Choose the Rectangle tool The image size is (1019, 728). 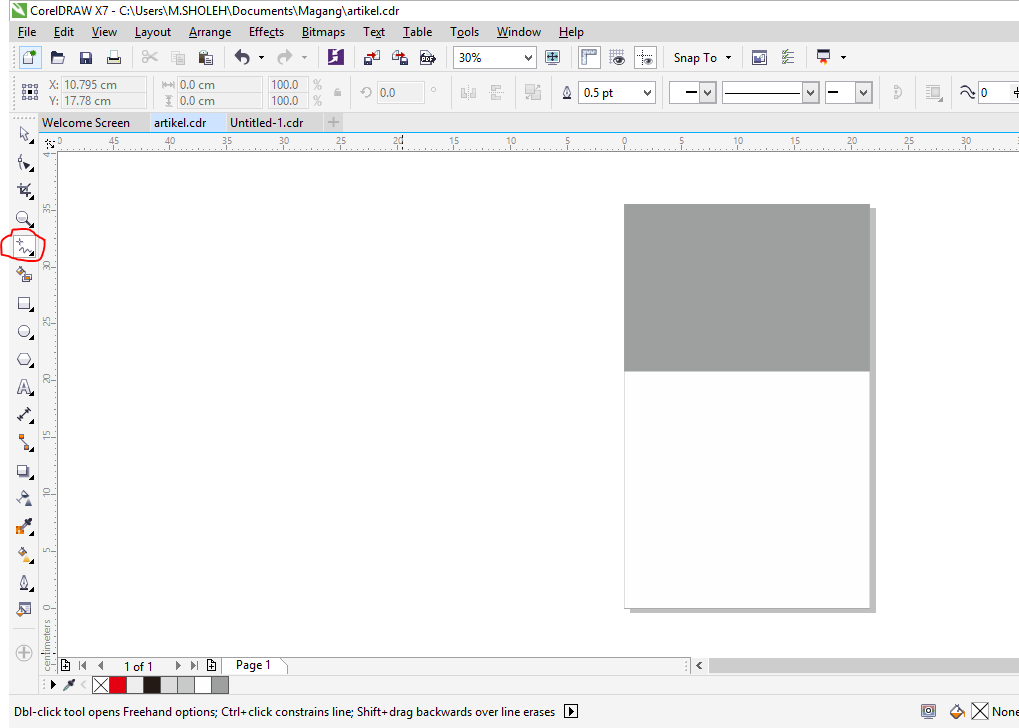point(23,303)
